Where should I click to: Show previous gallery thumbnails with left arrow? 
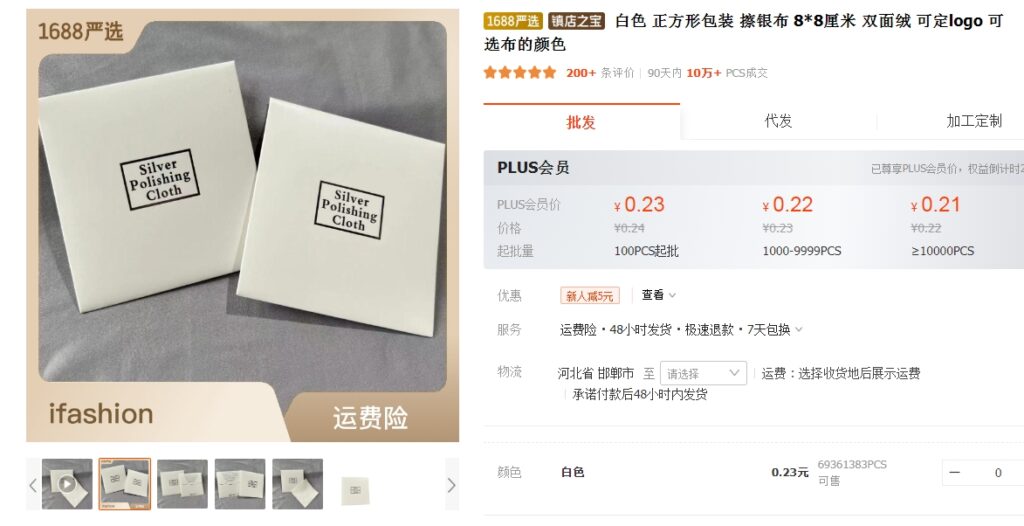tap(33, 485)
